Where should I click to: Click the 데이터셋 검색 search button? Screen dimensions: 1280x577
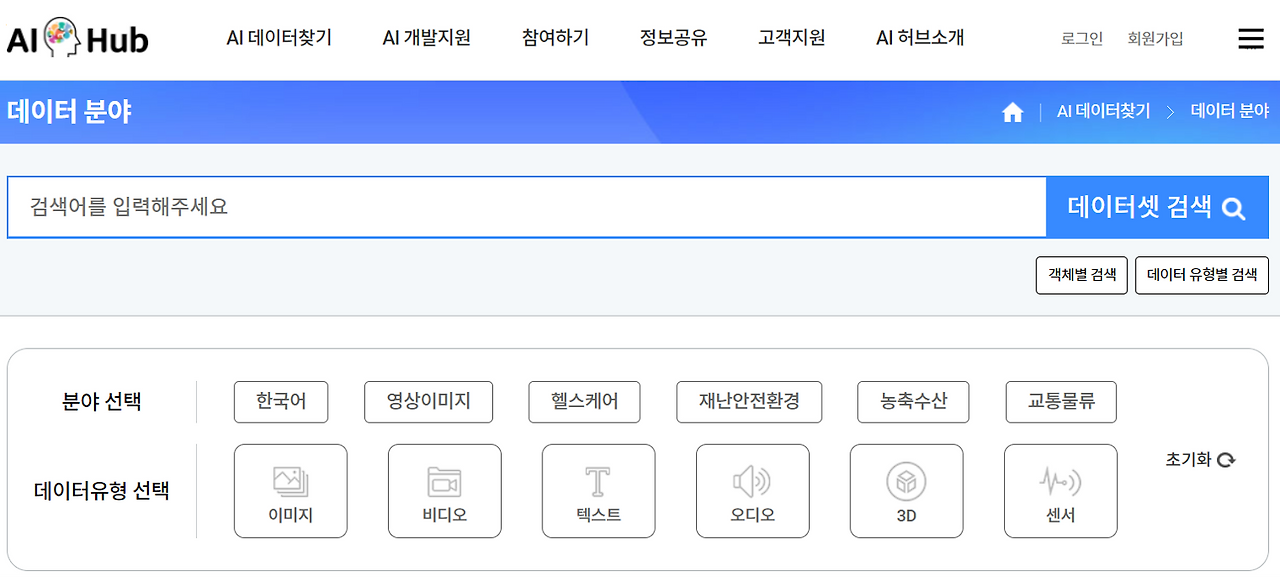point(1157,207)
